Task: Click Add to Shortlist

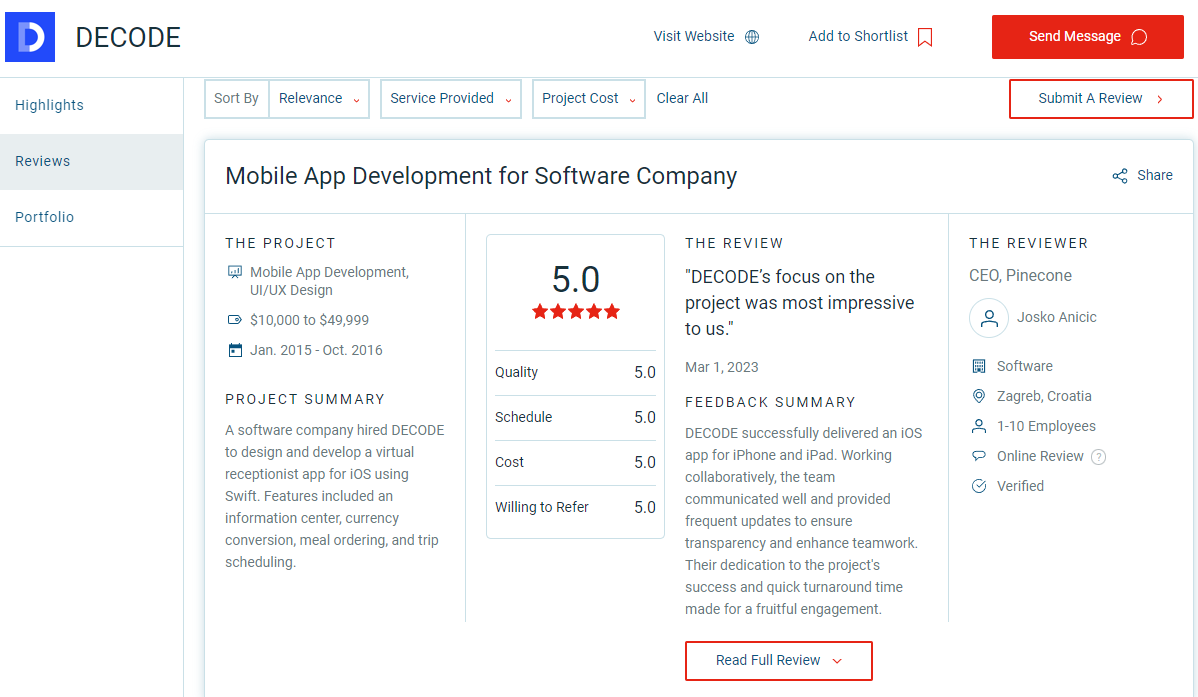Action: click(x=870, y=37)
